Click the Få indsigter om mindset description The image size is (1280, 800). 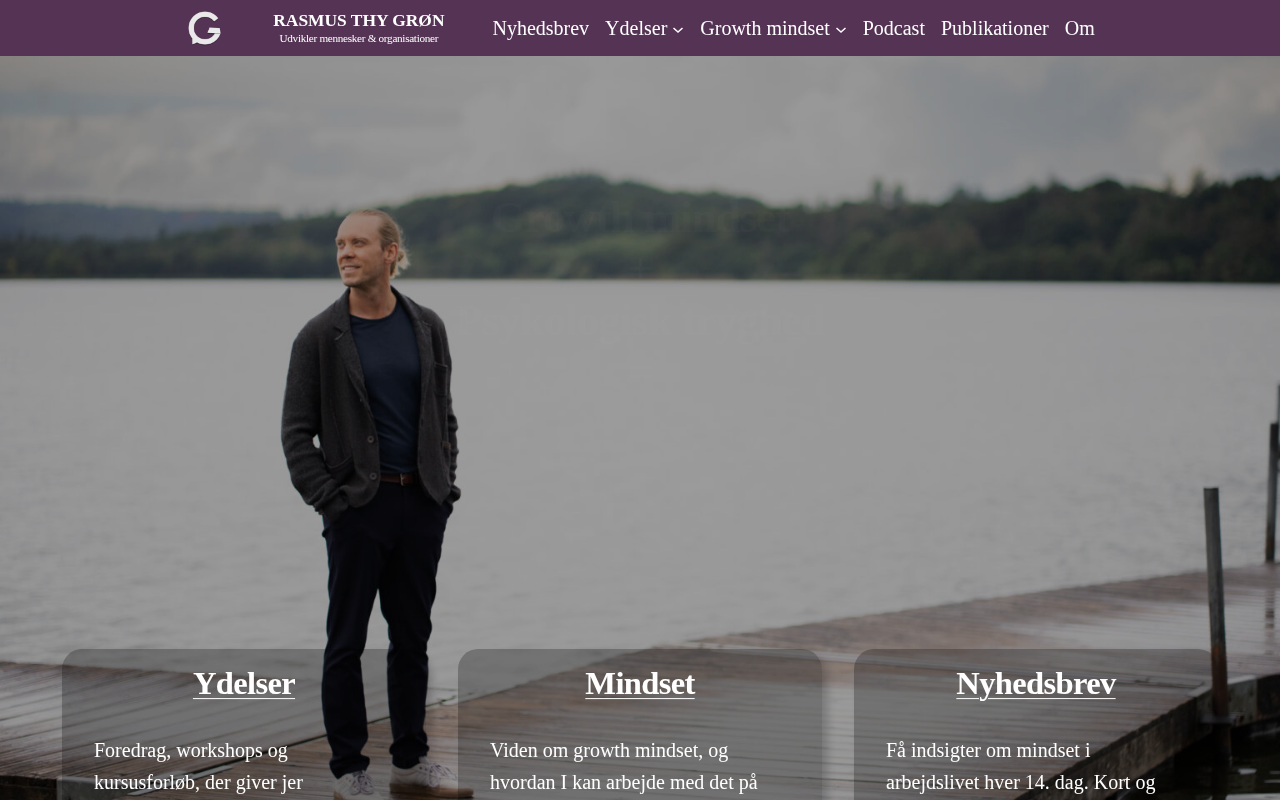pyautogui.click(x=1020, y=766)
